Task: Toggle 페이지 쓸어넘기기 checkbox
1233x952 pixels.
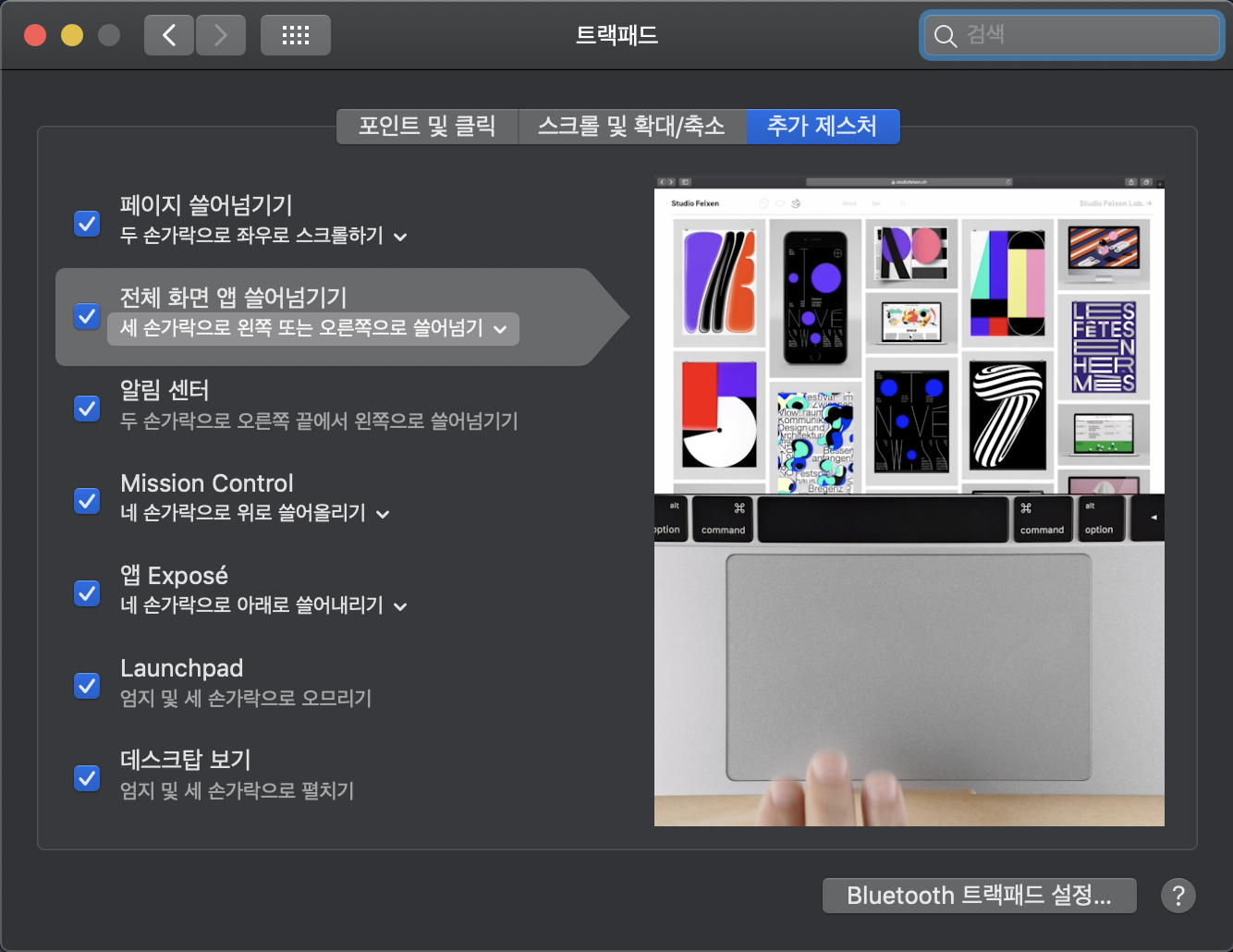Action: [x=87, y=223]
